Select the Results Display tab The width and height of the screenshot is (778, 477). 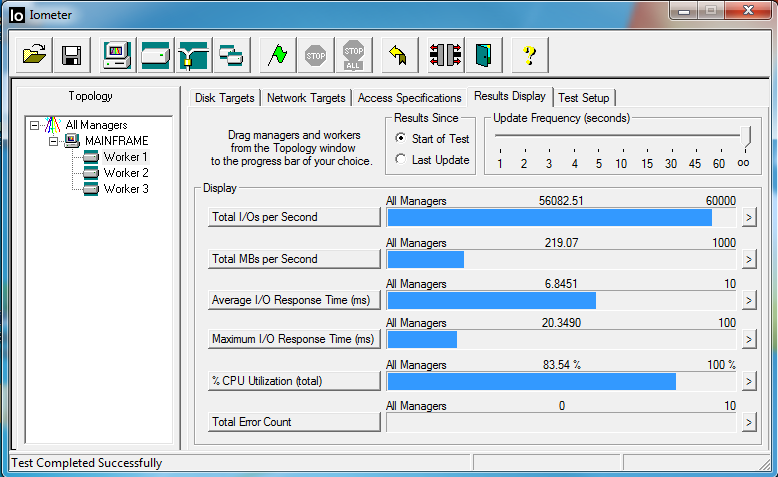(x=510, y=96)
